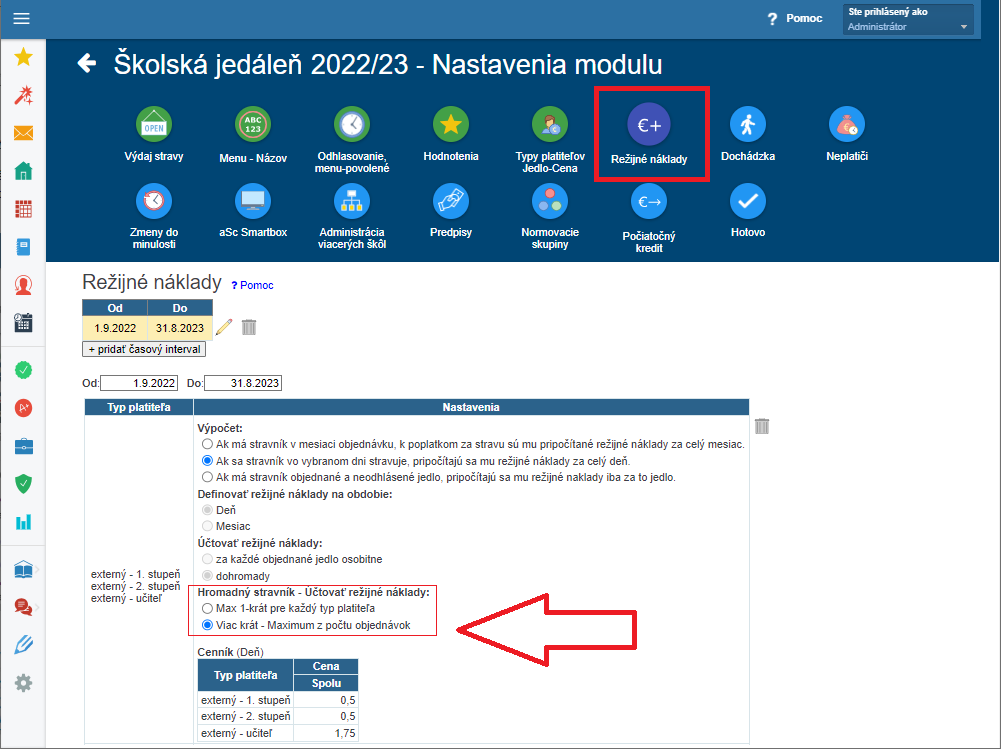The height and width of the screenshot is (750, 1002).
Task: Go back using the left arrow
Action: click(86, 63)
